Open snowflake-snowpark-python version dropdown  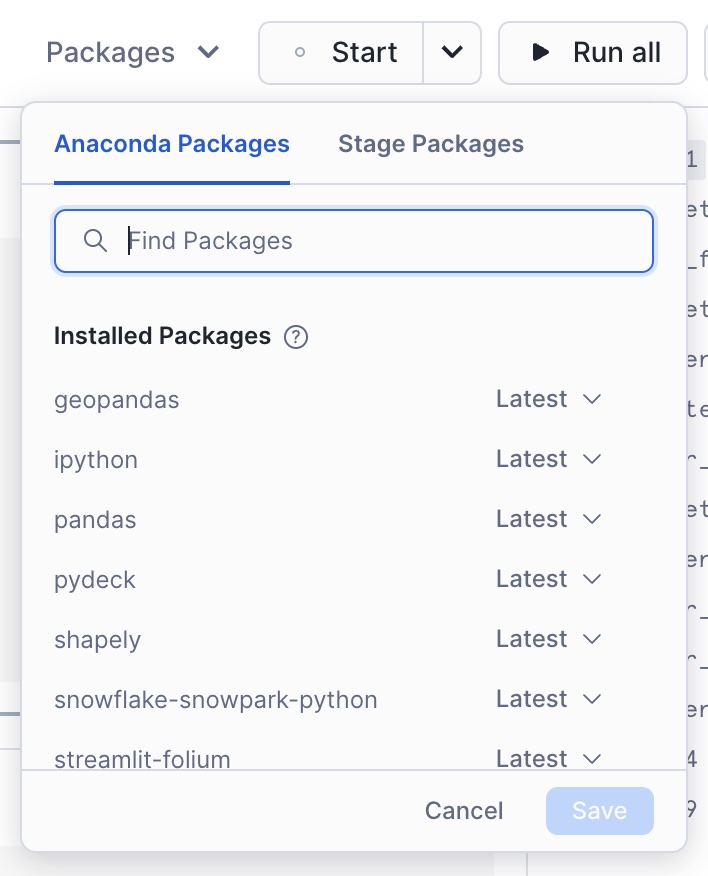(548, 700)
